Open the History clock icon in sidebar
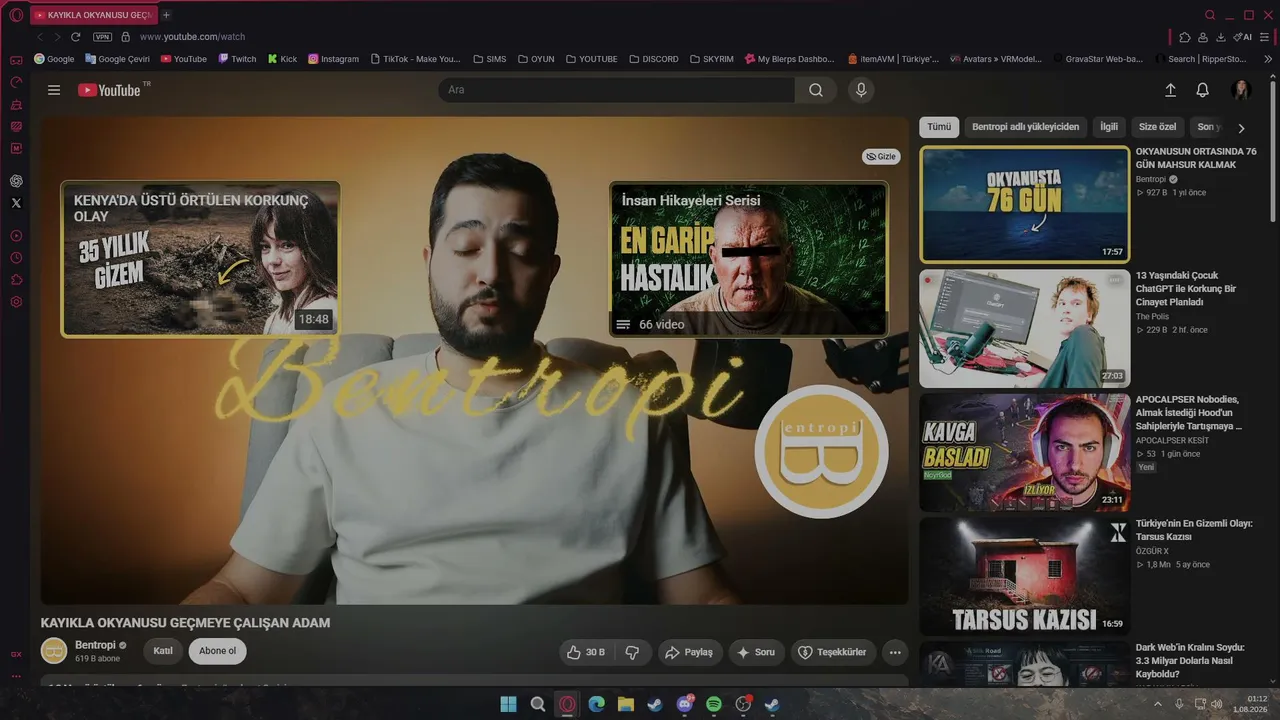The image size is (1280, 720). point(16,258)
